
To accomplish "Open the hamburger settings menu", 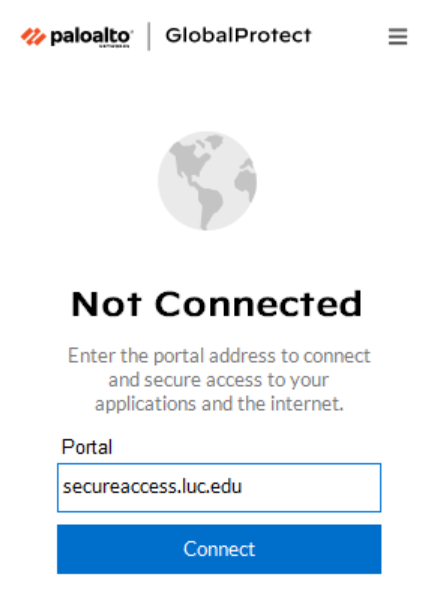I will [398, 36].
